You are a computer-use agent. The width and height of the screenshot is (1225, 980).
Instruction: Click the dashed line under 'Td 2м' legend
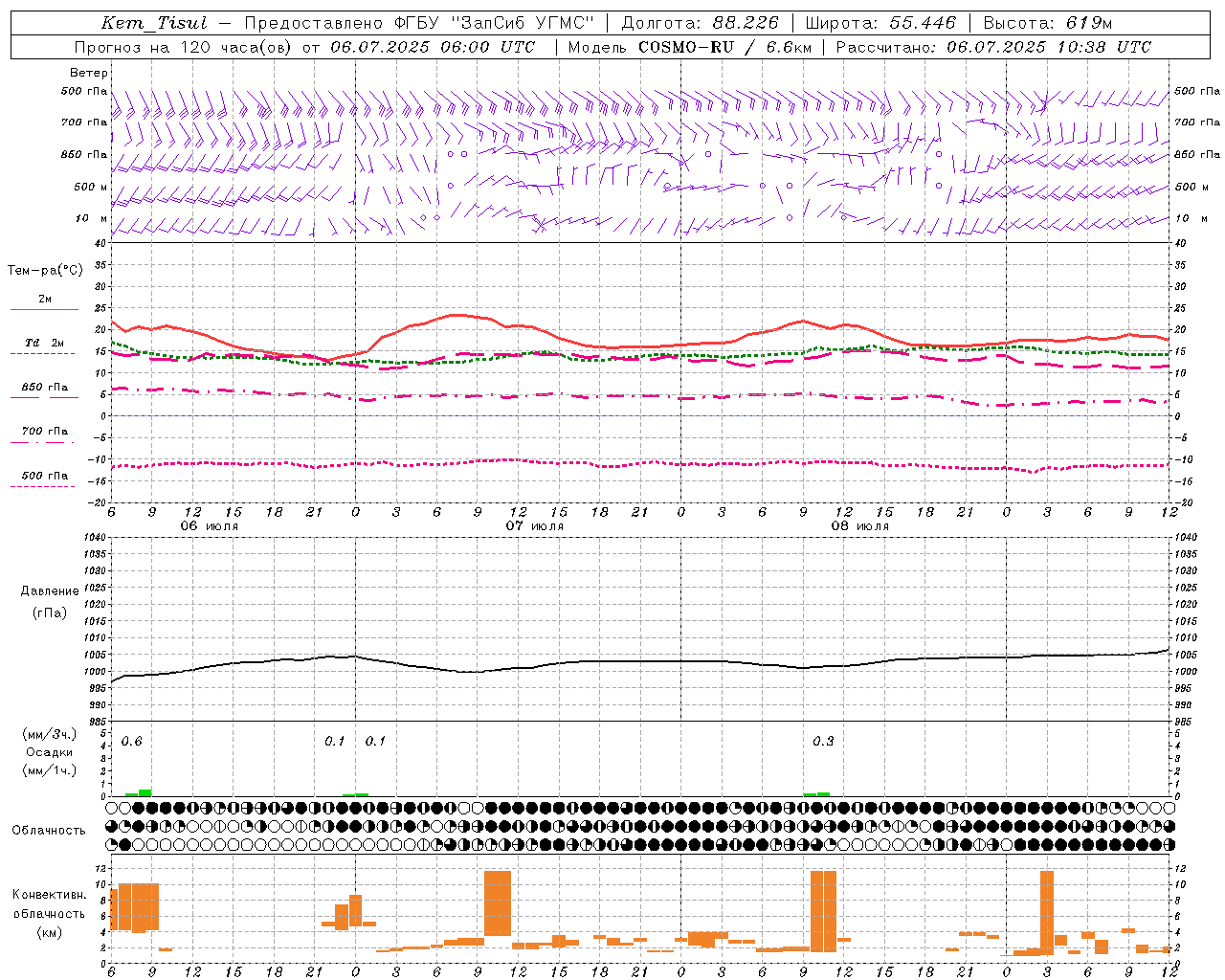(x=42, y=354)
